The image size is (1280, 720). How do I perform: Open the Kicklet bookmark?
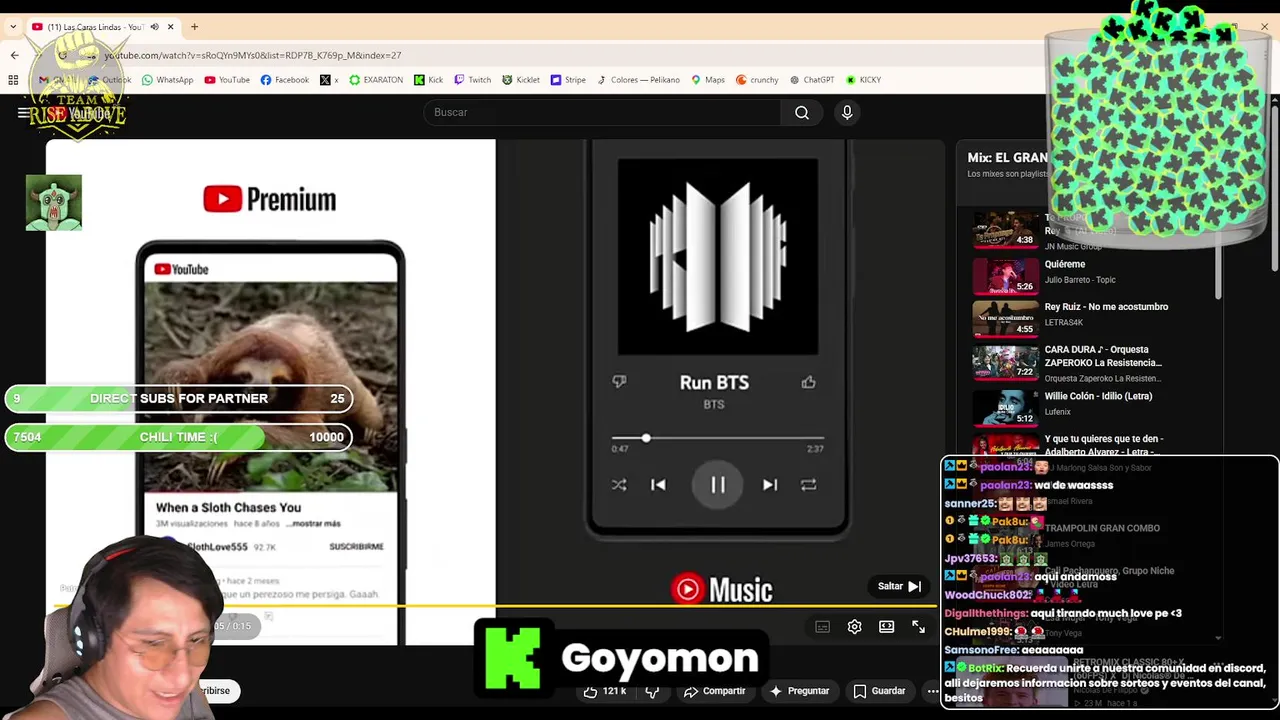tap(521, 80)
